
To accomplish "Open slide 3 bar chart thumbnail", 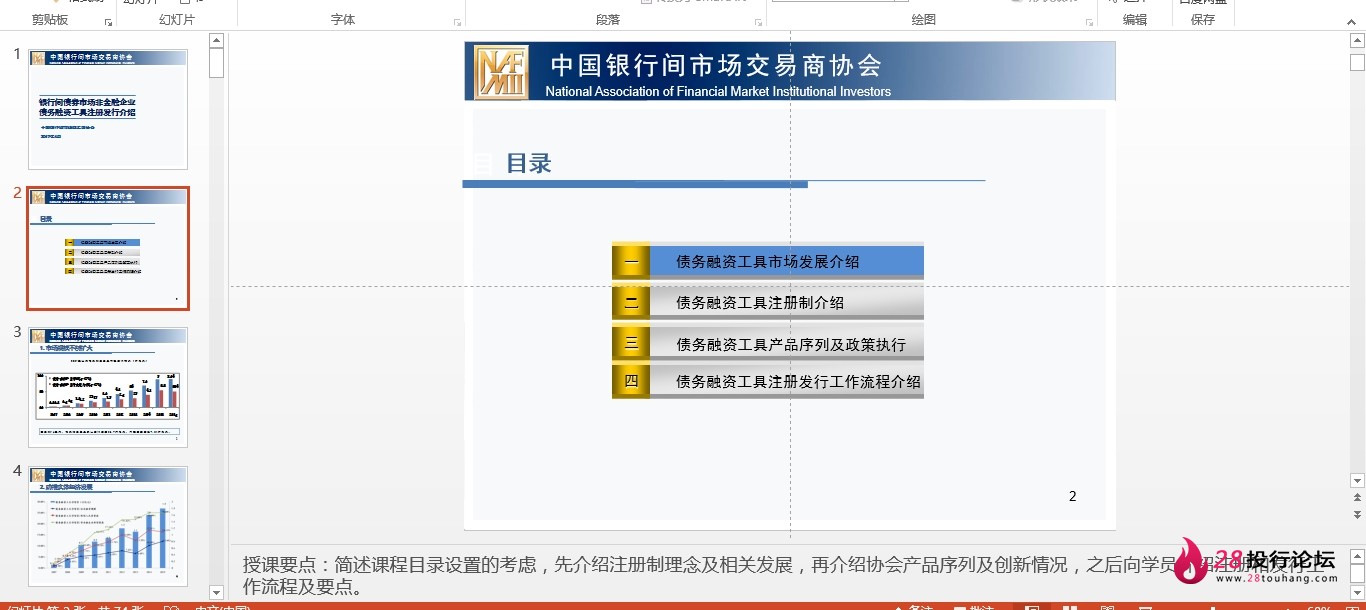I will [108, 386].
